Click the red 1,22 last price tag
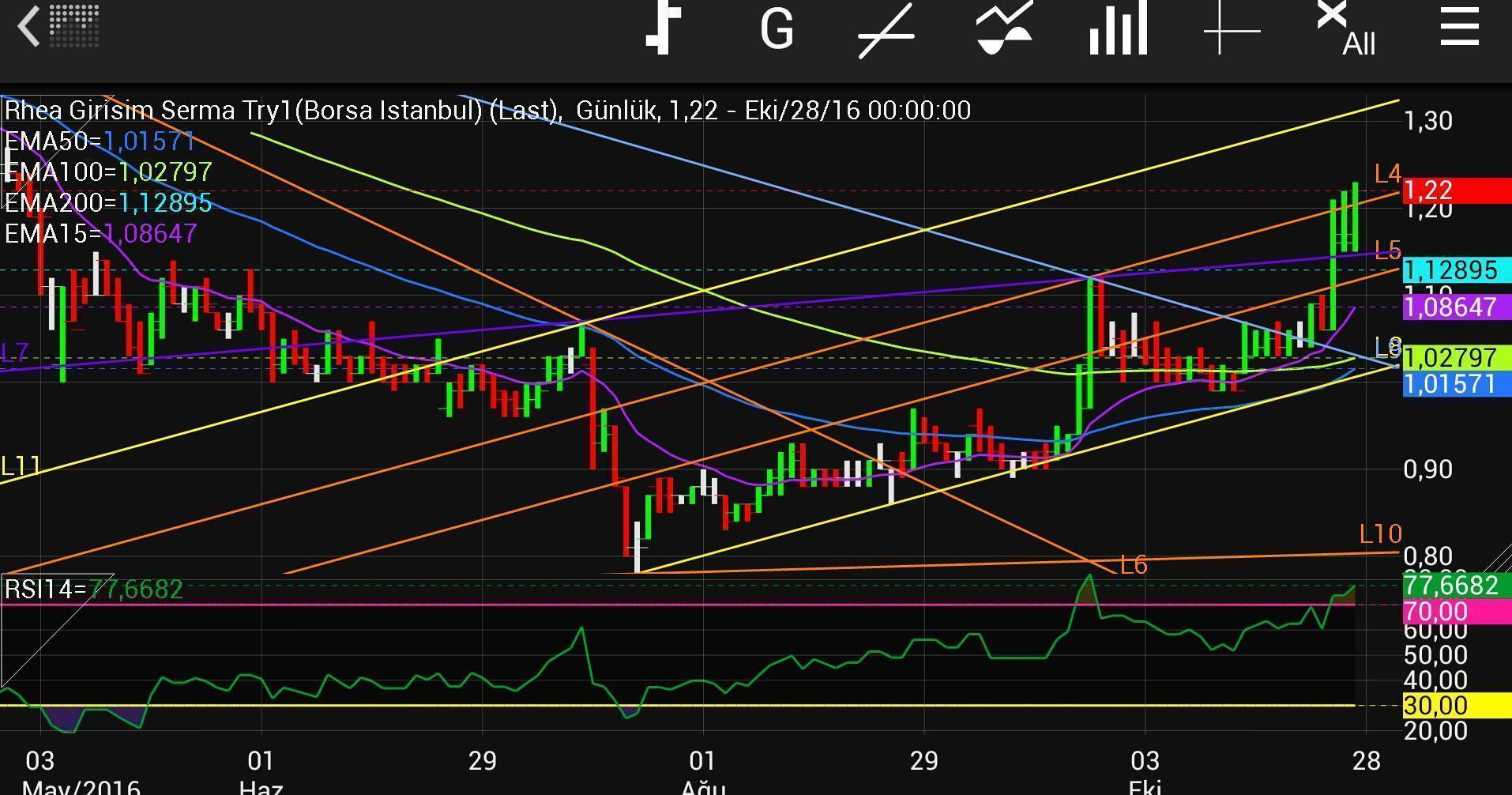The image size is (1512, 795). 1455,190
